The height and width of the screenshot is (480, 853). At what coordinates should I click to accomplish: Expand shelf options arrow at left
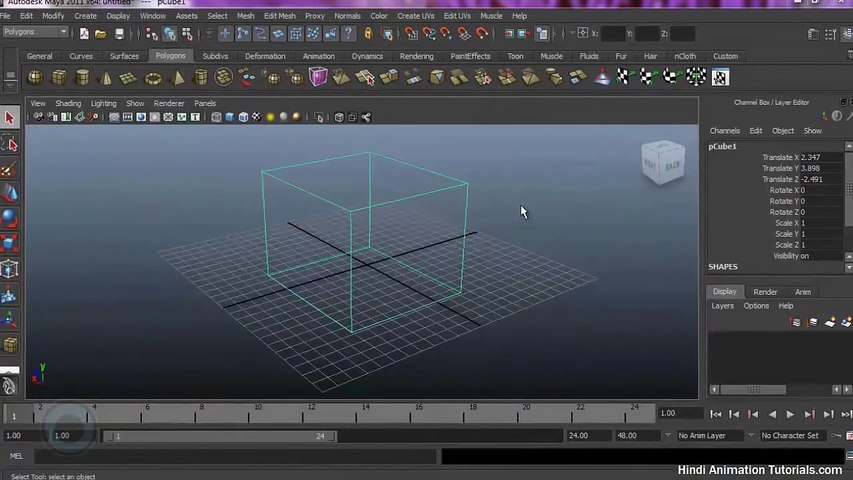(x=10, y=85)
